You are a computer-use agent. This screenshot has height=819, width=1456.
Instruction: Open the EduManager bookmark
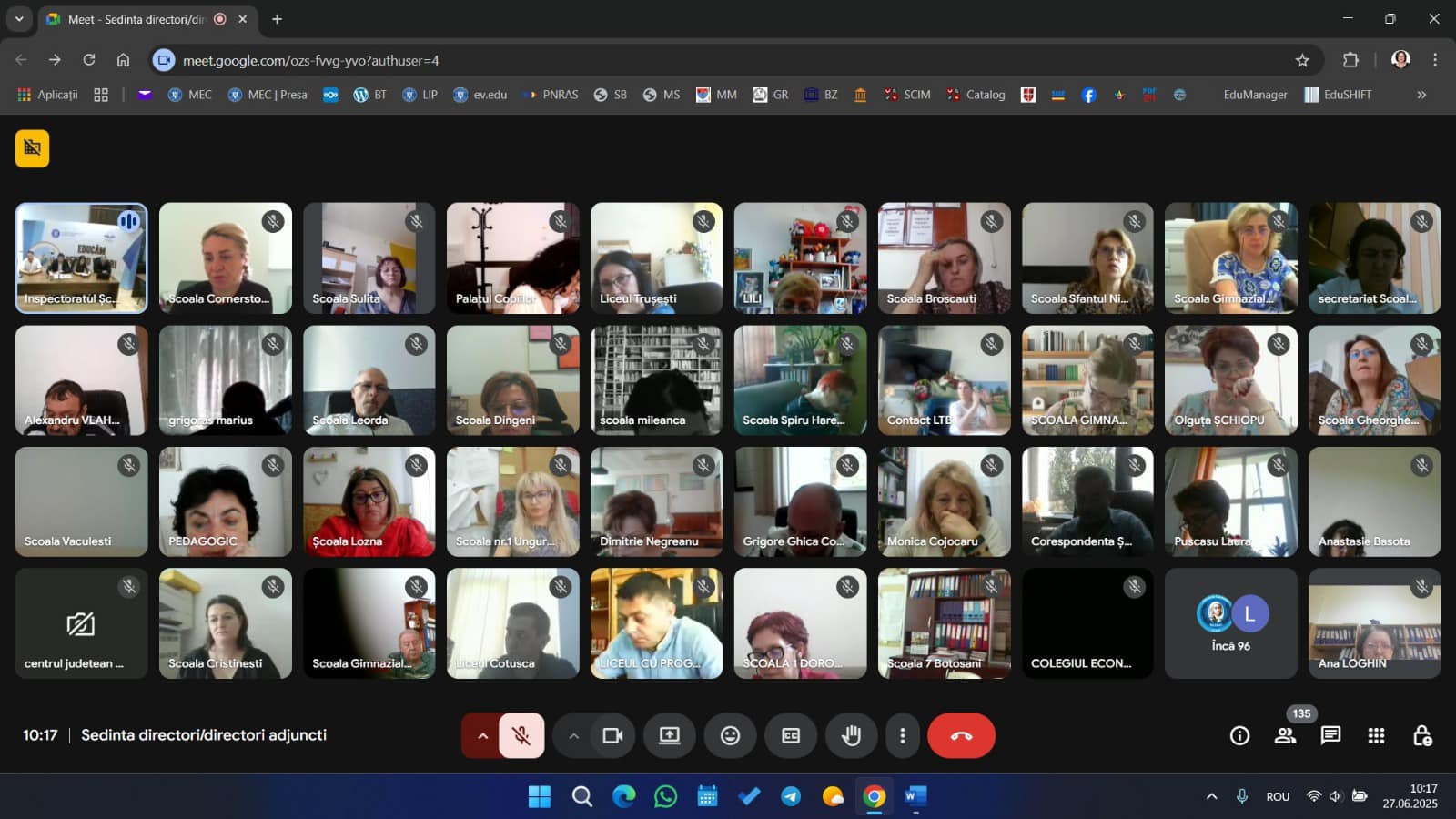click(x=1255, y=95)
